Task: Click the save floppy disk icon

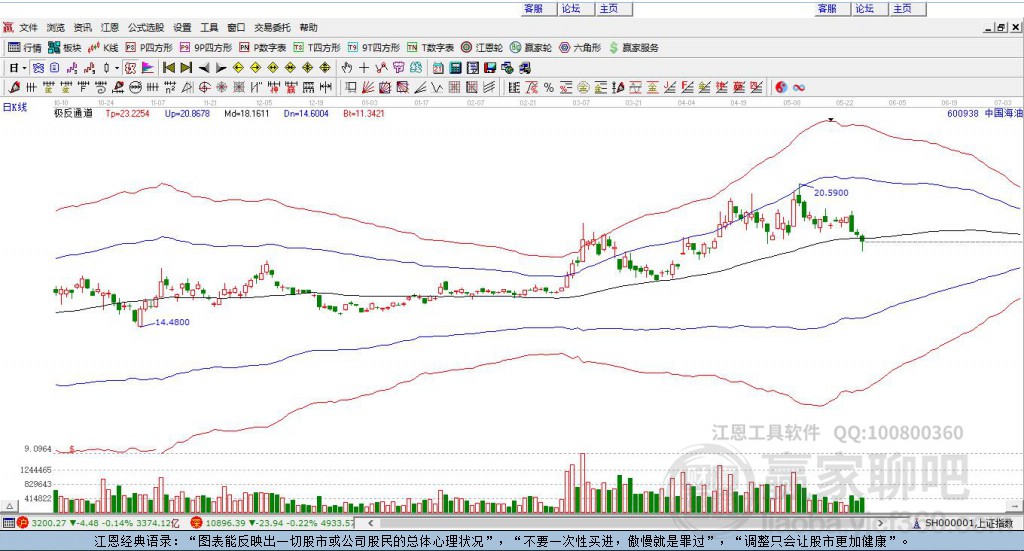Action: [x=490, y=68]
